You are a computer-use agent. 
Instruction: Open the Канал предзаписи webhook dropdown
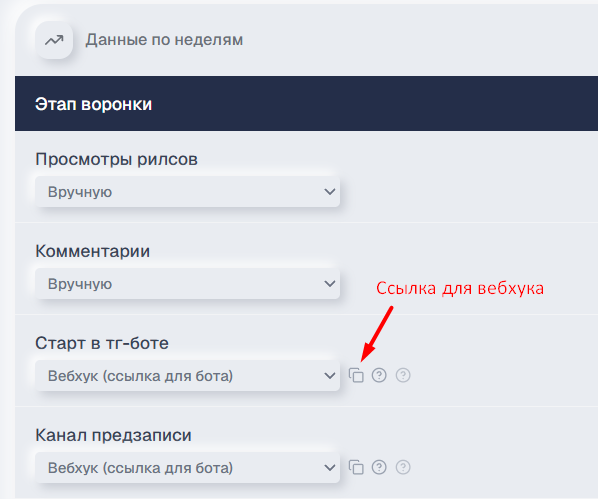(187, 468)
